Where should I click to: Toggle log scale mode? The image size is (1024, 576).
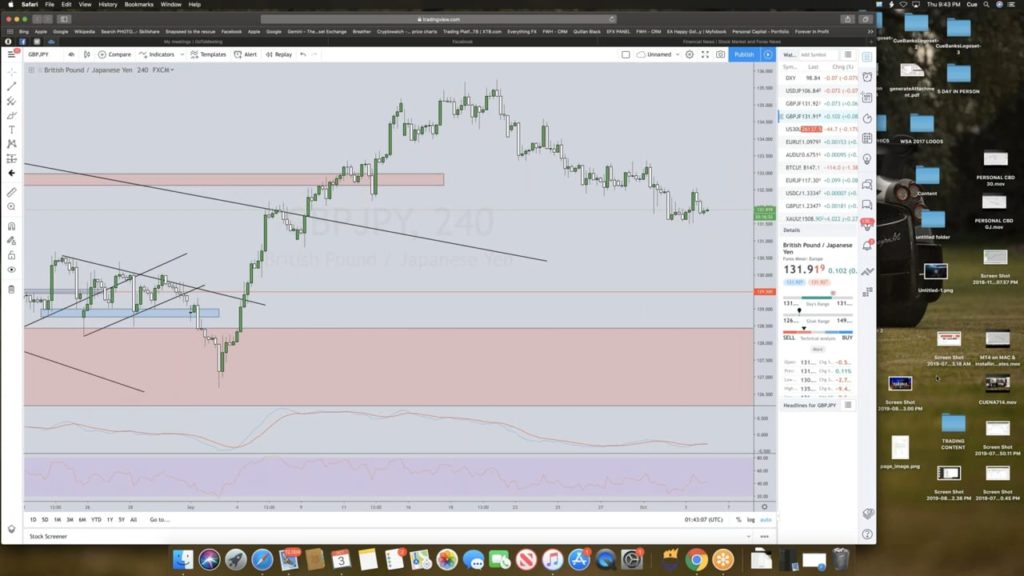(x=750, y=520)
